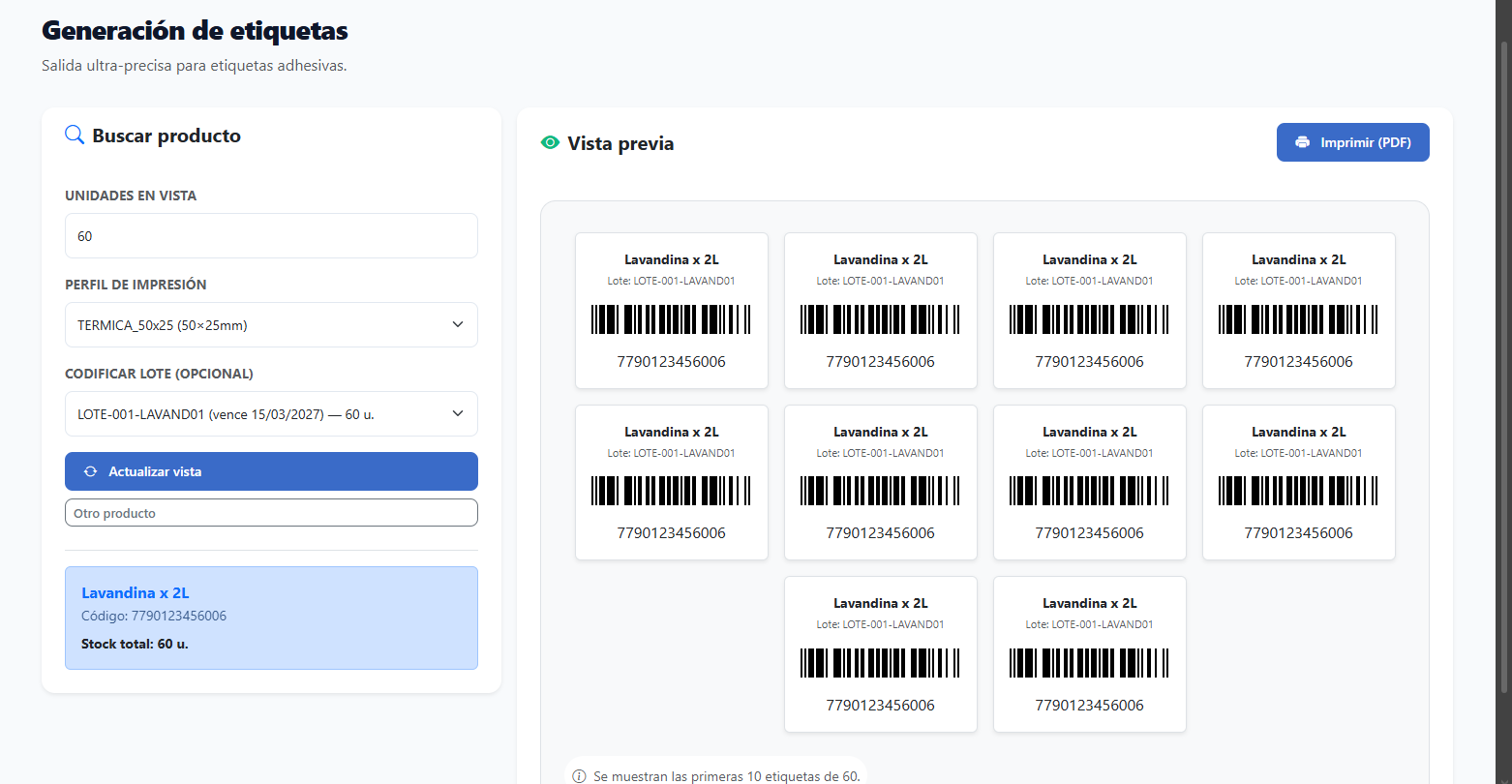Image resolution: width=1512 pixels, height=784 pixels.
Task: Select the Lavandina x 2L title in the blue product card
Action: [135, 593]
